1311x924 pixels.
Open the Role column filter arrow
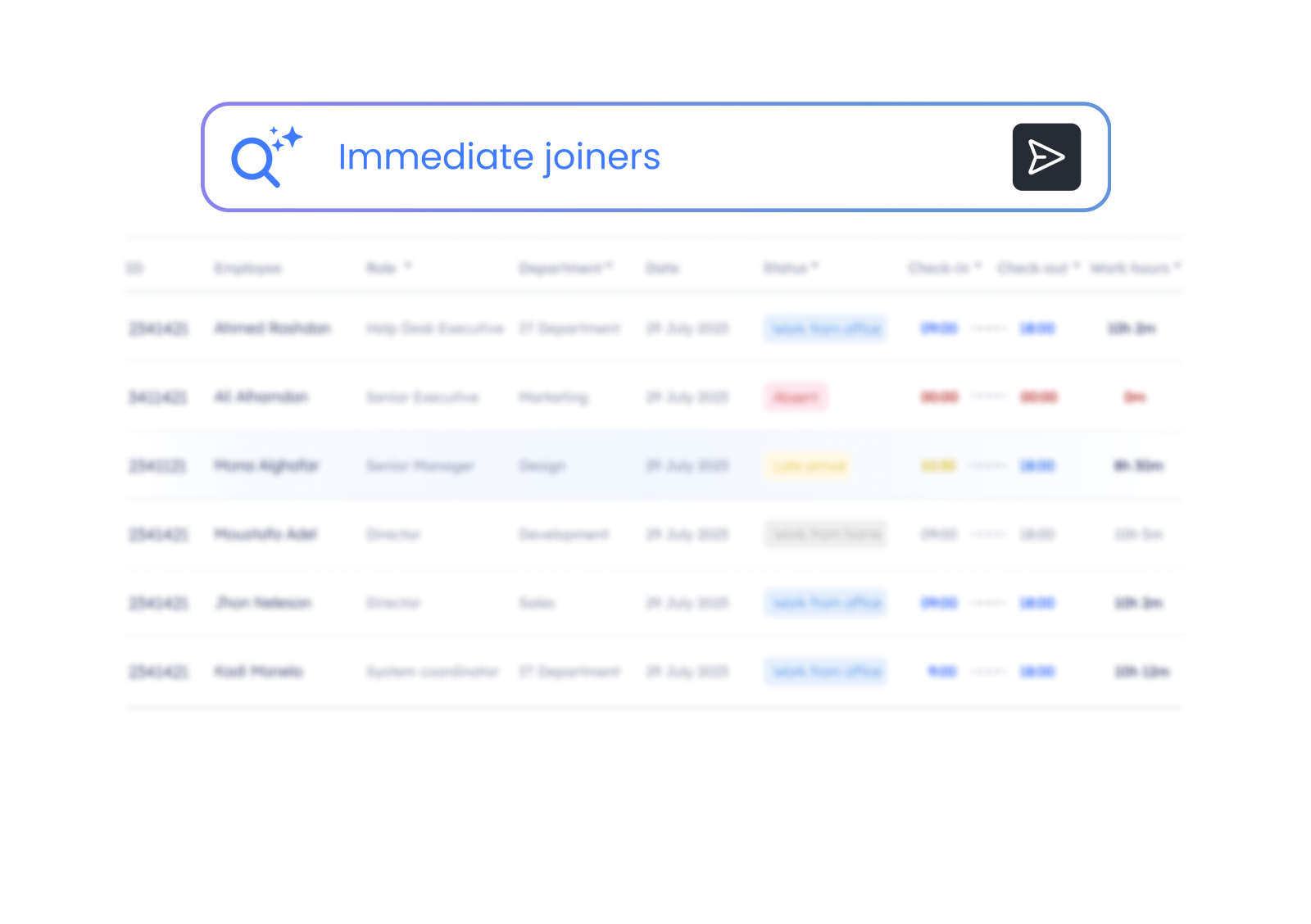[x=408, y=267]
